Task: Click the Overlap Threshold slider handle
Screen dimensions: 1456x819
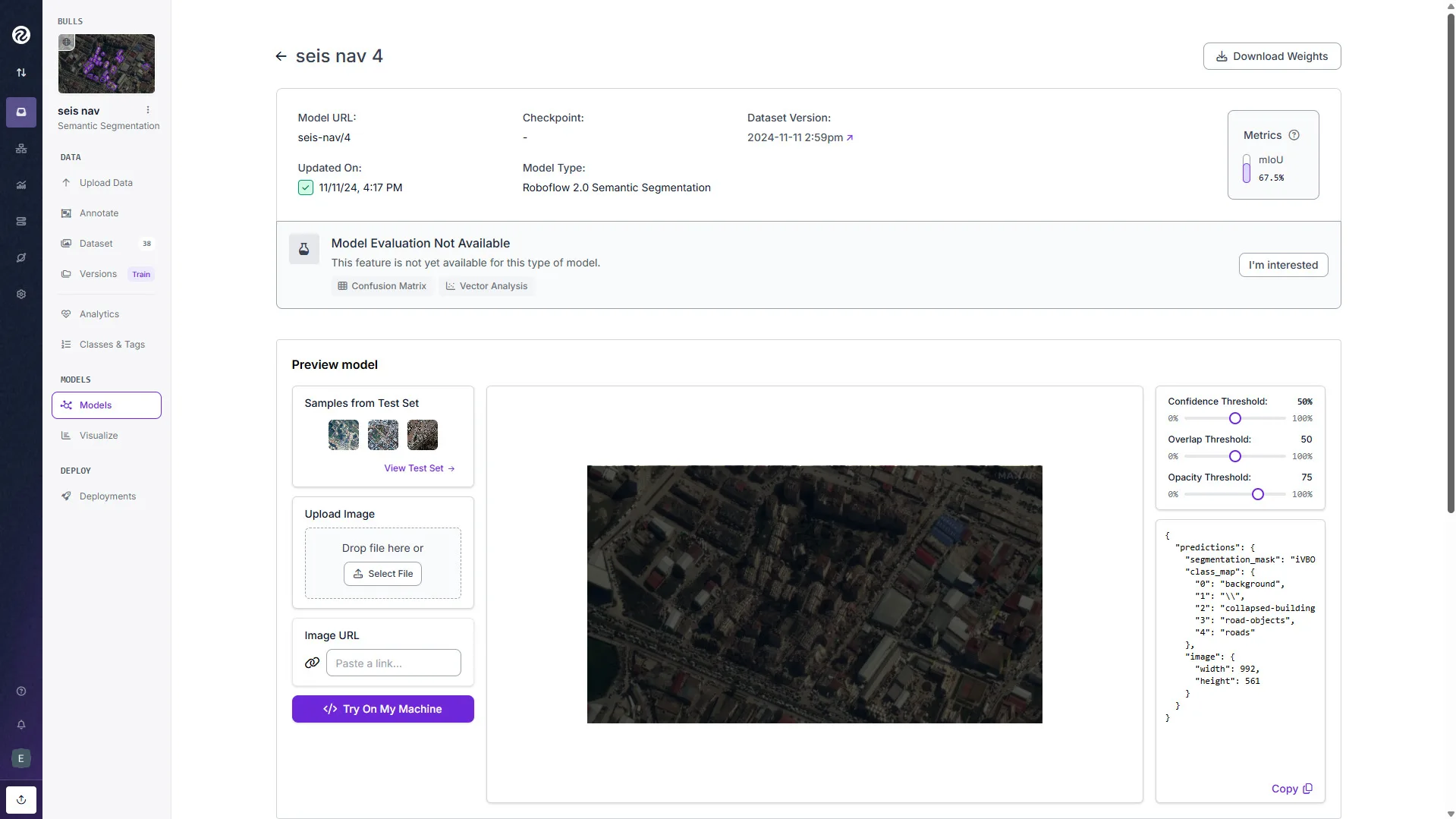Action: [1235, 456]
